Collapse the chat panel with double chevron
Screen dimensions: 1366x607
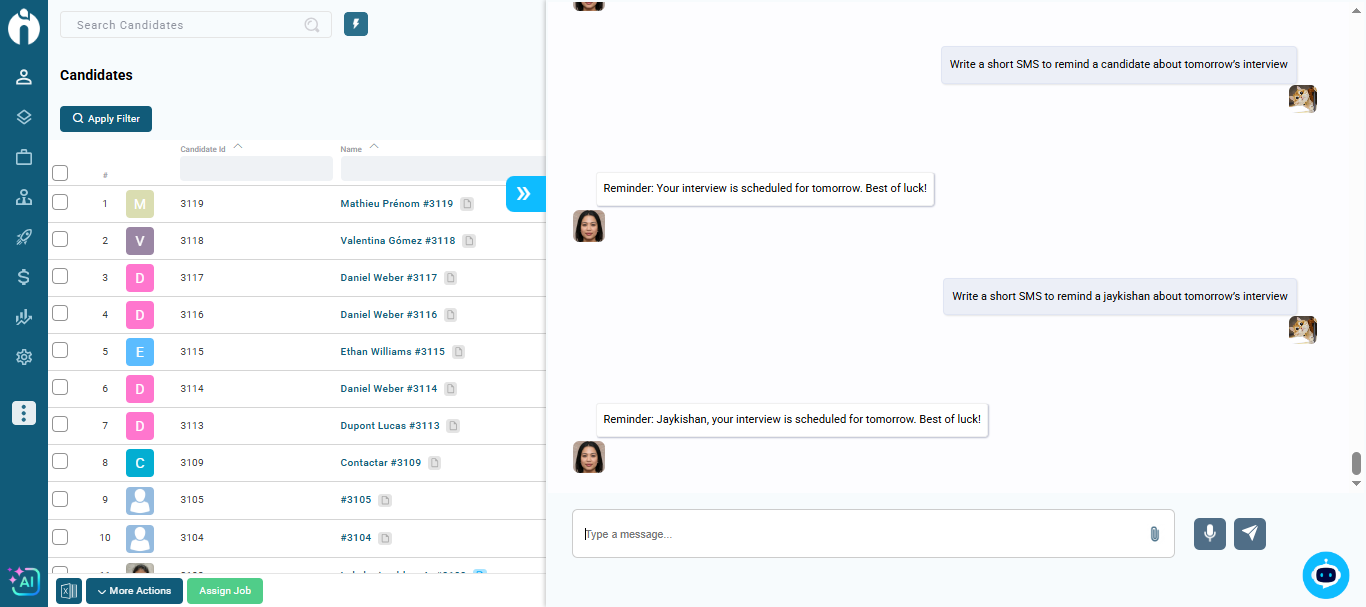(x=524, y=193)
